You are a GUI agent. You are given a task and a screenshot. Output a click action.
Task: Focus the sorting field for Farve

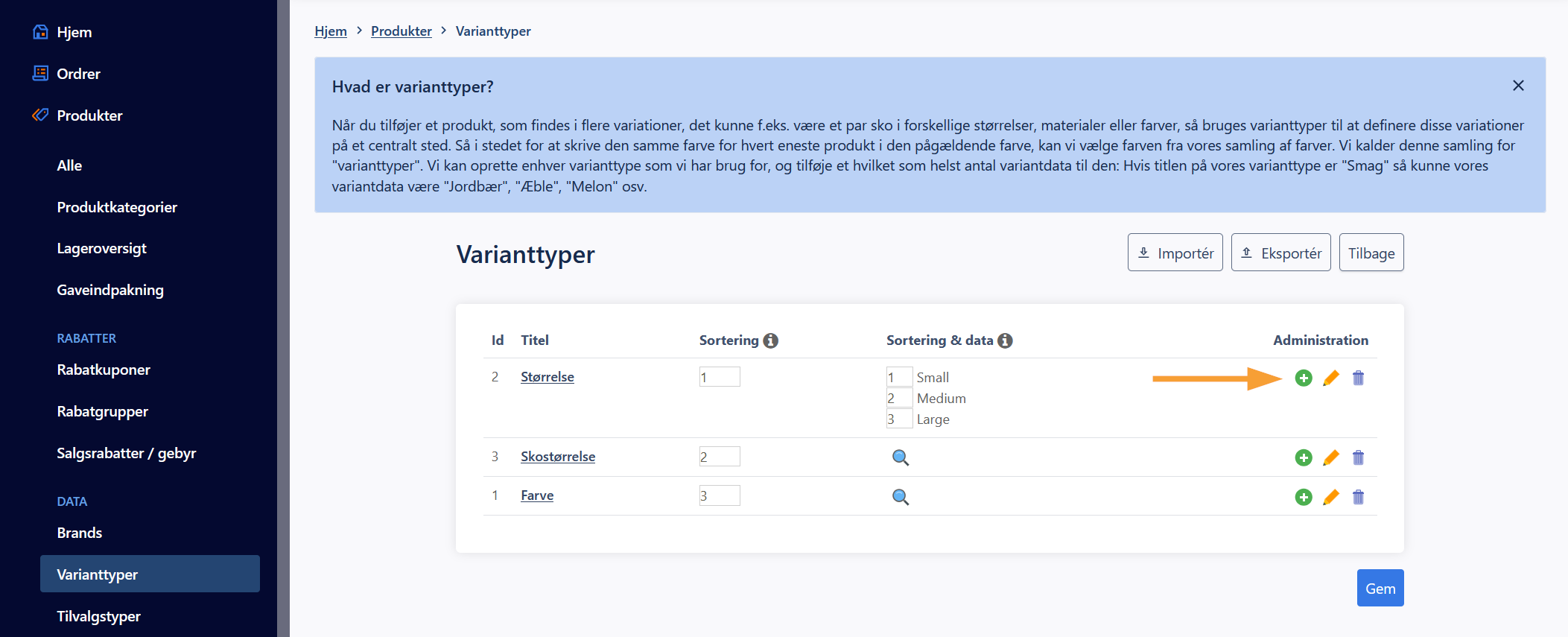point(720,495)
